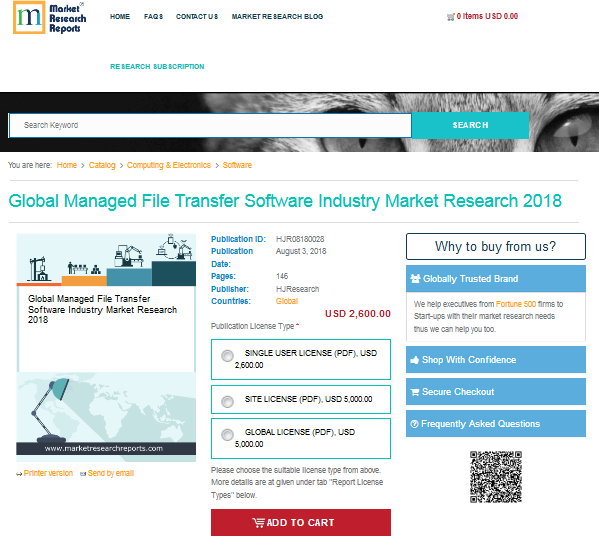Expand the Globally Trusted Brand section
This screenshot has width=599, height=545.
pos(495,279)
